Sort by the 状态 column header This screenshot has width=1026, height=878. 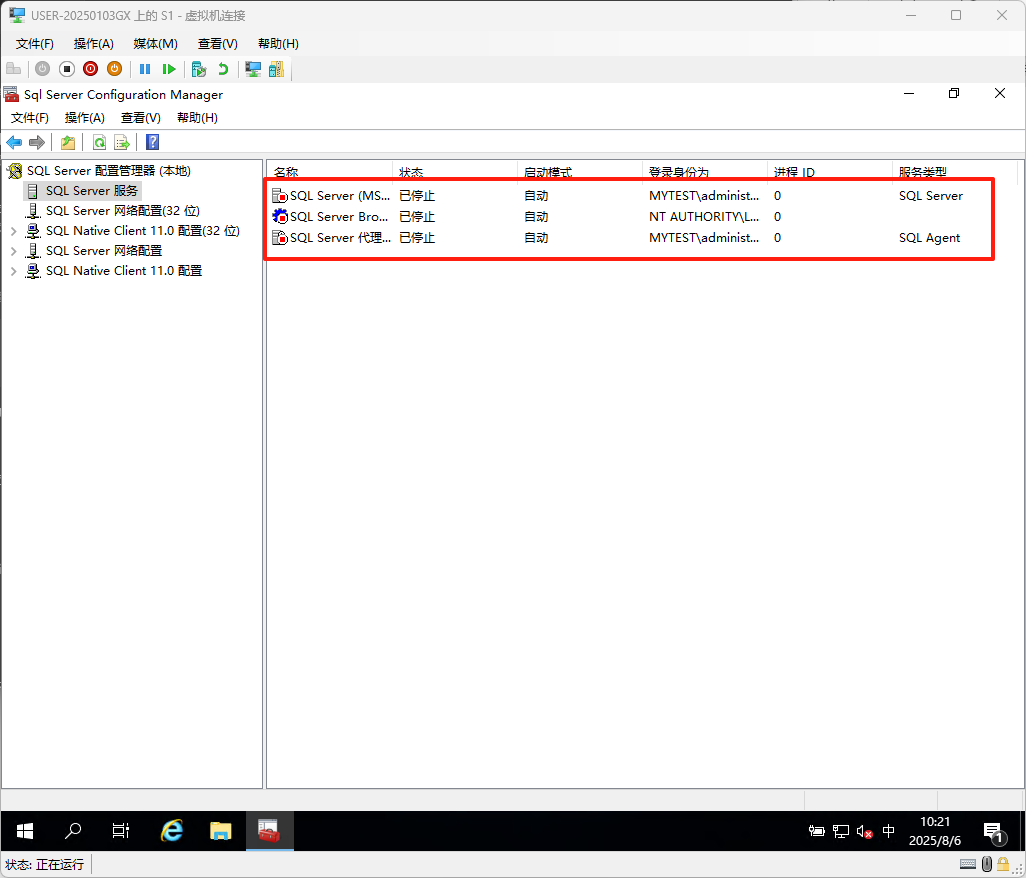(x=455, y=171)
